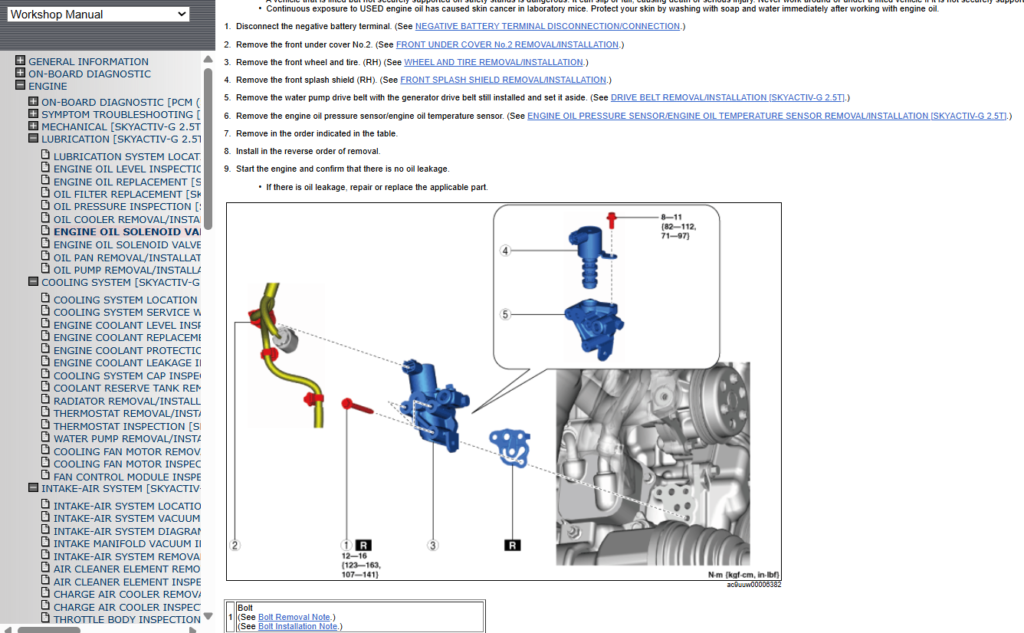Click the page icon beside OIL COOLER REMOVAL/INSTA
This screenshot has height=633, width=1024.
45,219
